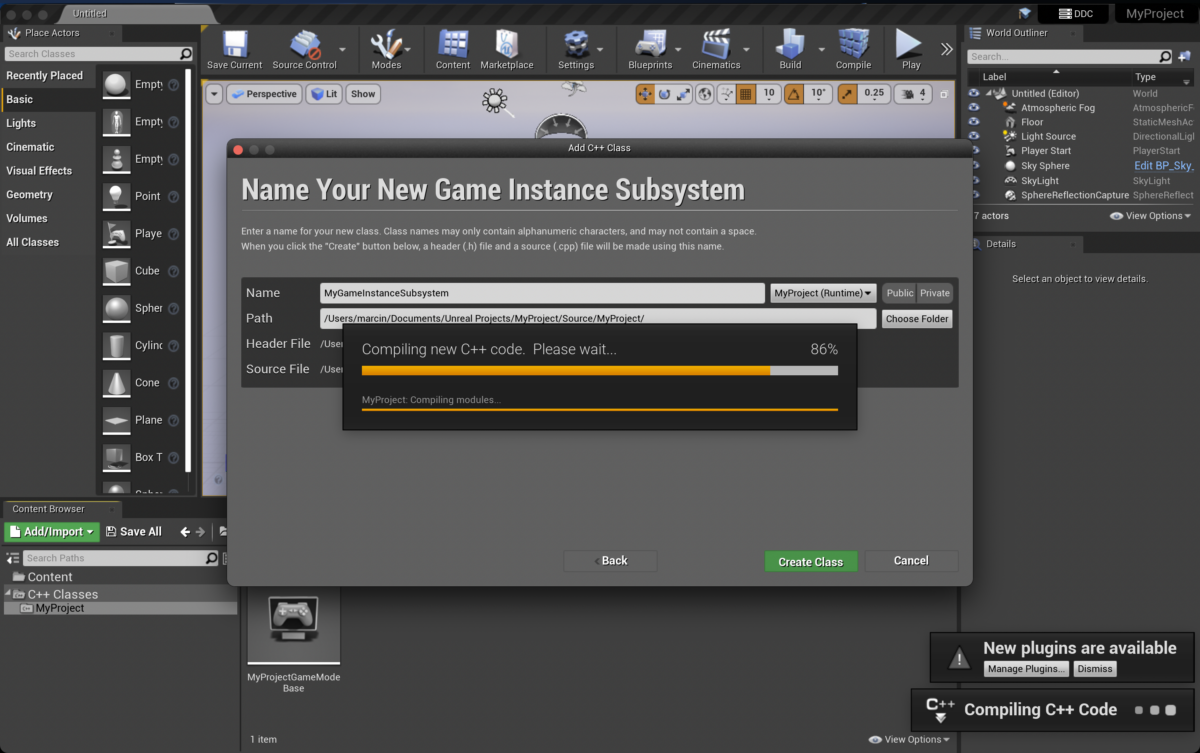This screenshot has width=1200, height=753.
Task: Click the Build toolbar icon
Action: (790, 50)
